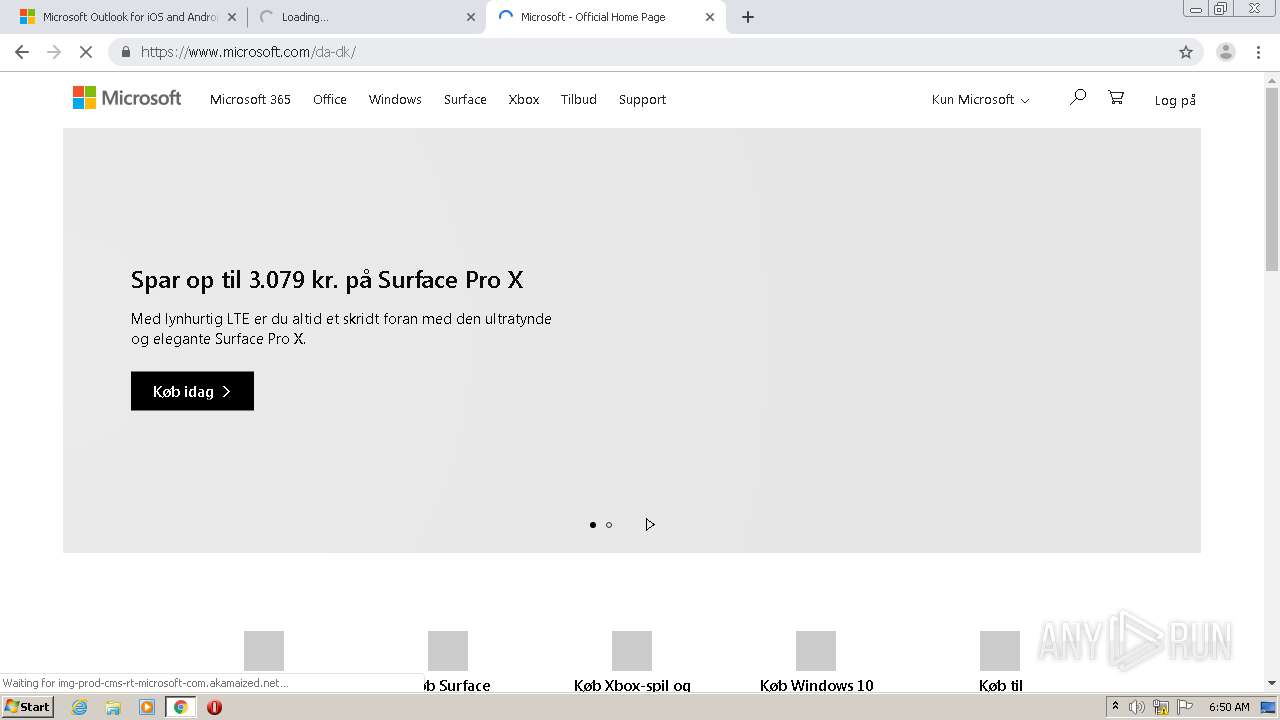Open Internet Explorer from the taskbar
This screenshot has height=720, width=1280.
(80, 707)
